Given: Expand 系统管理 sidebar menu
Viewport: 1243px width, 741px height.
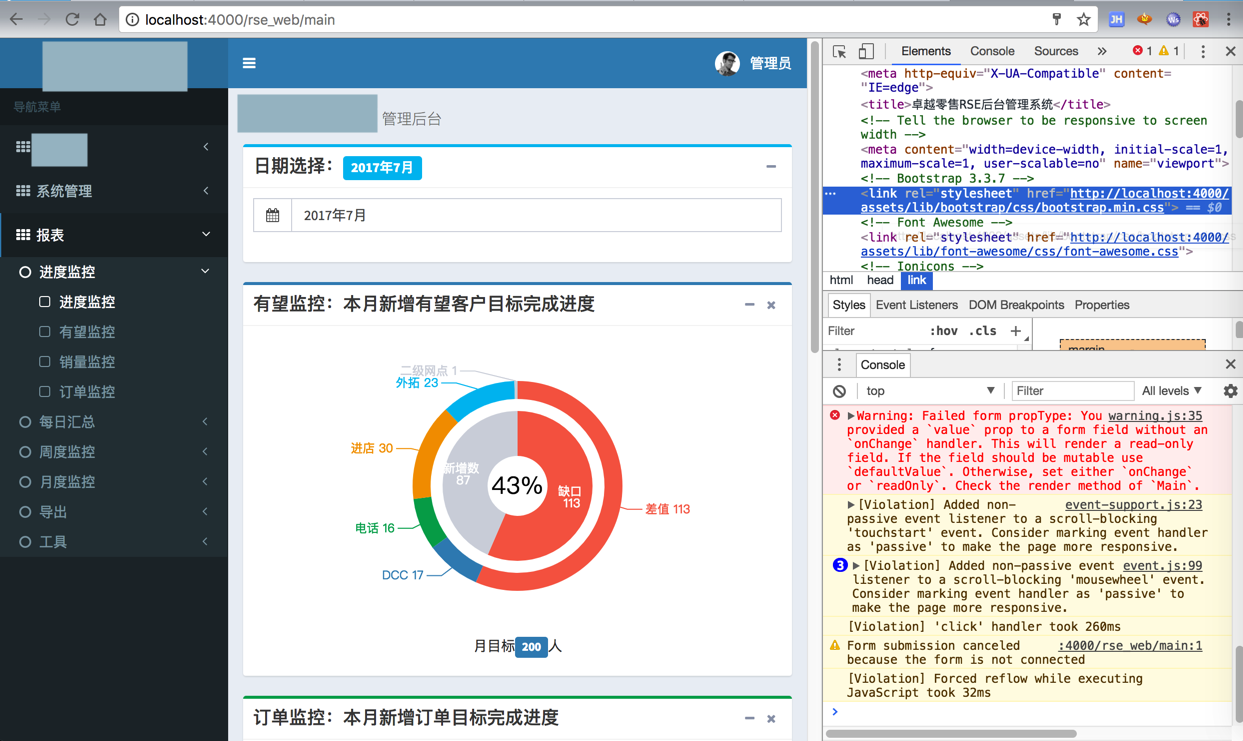Looking at the screenshot, I should [114, 191].
